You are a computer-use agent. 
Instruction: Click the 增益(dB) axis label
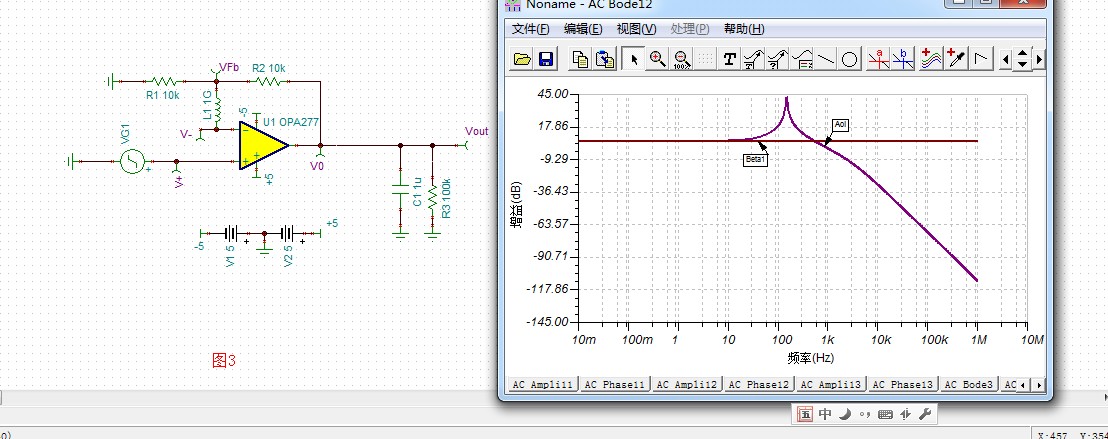point(517,205)
